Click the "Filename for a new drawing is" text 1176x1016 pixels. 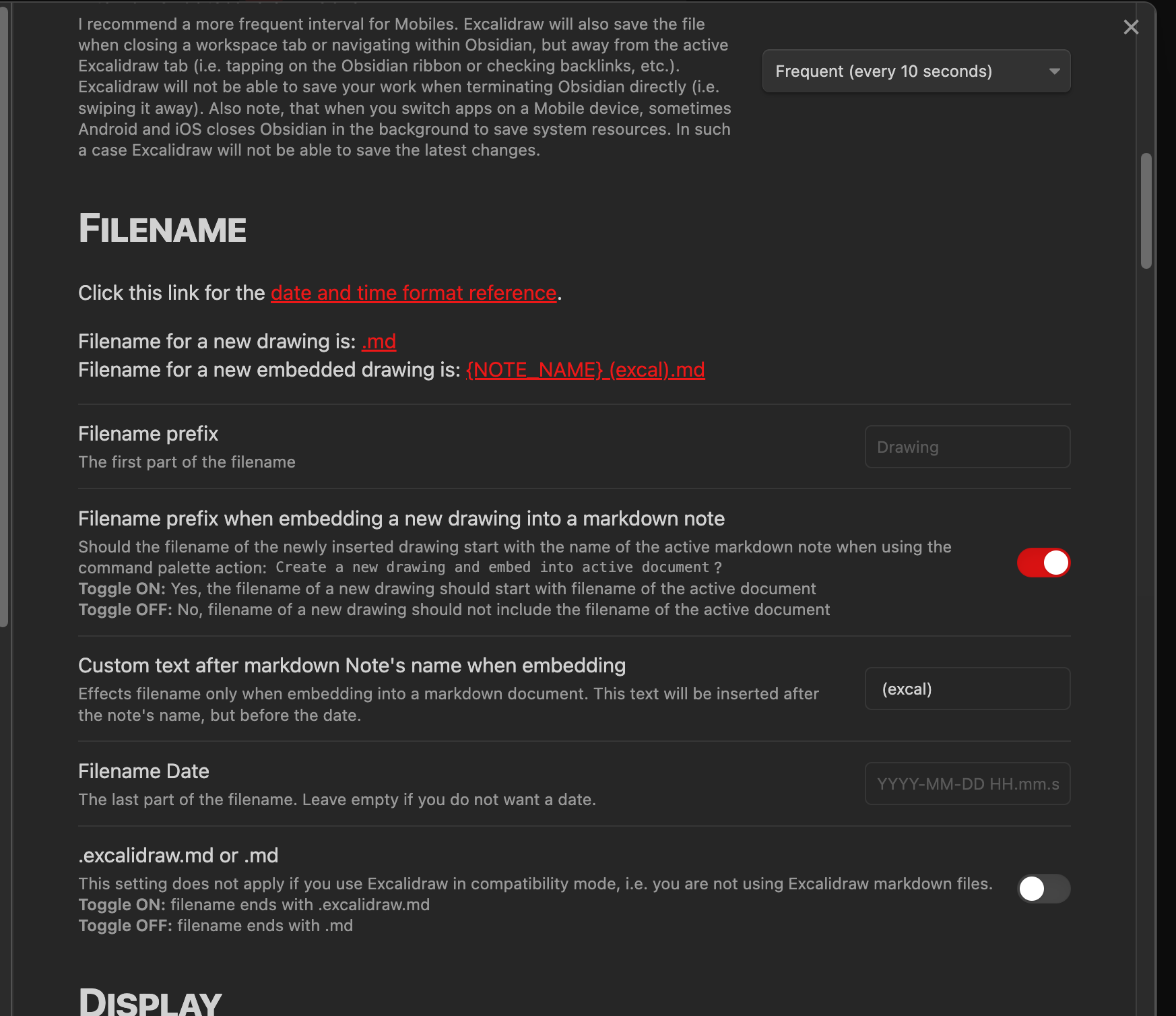(x=216, y=342)
